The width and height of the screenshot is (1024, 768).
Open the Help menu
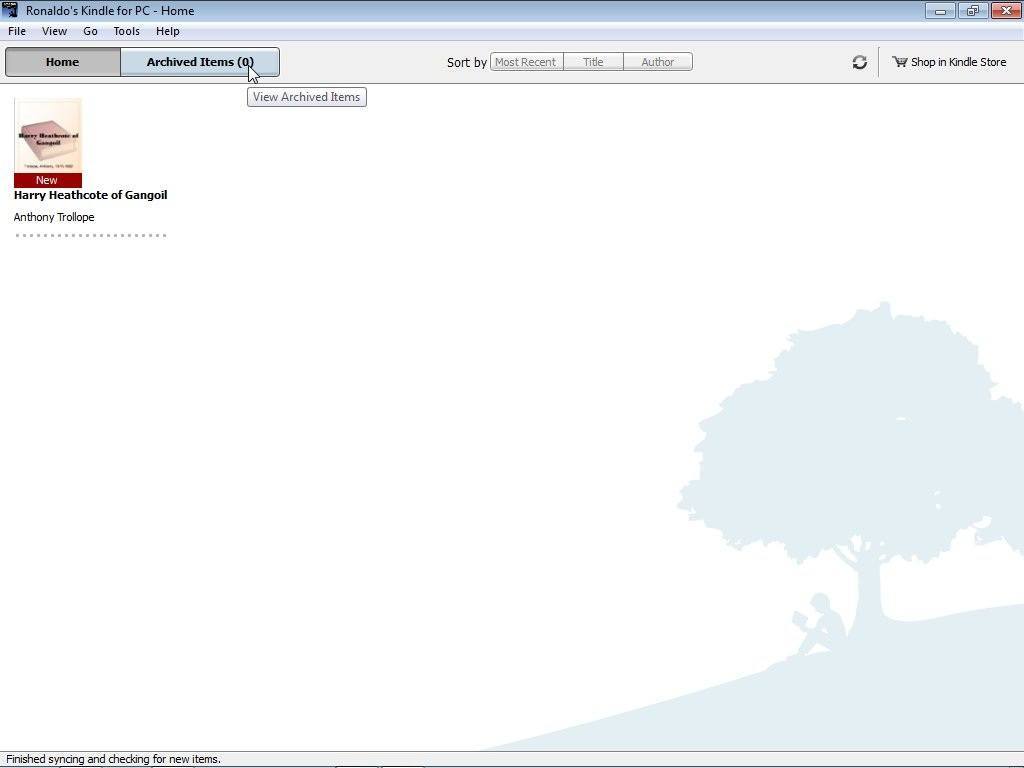[x=167, y=31]
